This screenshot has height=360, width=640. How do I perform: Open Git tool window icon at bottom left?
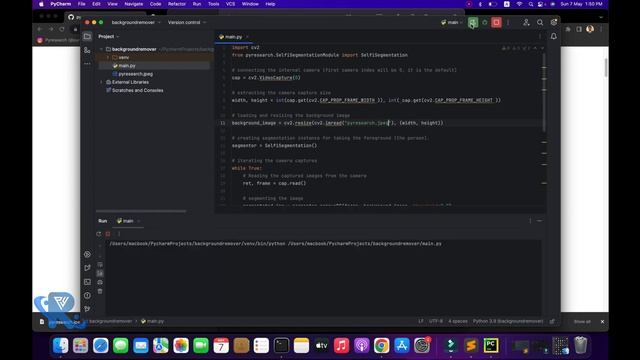point(87,309)
